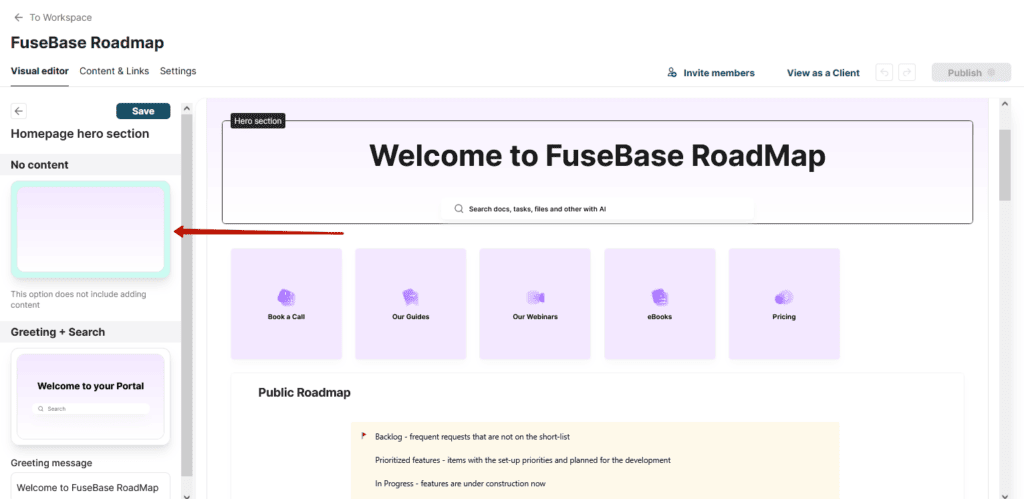Screen dimensions: 1024x499
Task: Click the Search docs, tasks, files search field
Action: click(598, 209)
